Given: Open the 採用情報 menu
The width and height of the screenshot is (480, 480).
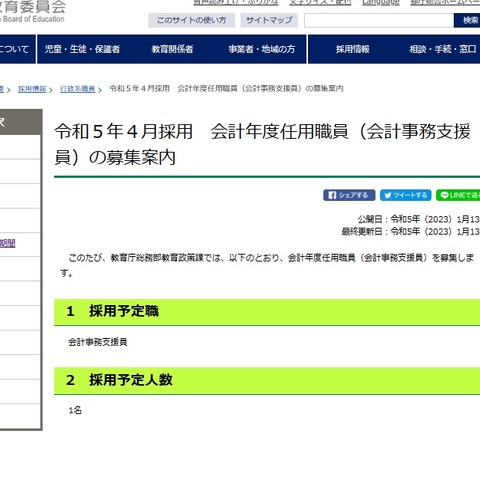Looking at the screenshot, I should pos(353,49).
